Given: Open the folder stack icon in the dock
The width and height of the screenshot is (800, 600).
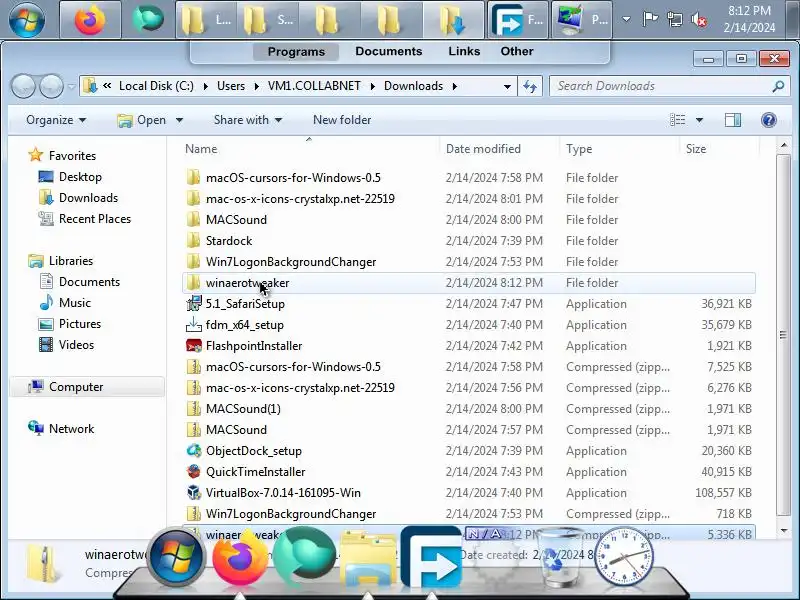Looking at the screenshot, I should coord(368,559).
